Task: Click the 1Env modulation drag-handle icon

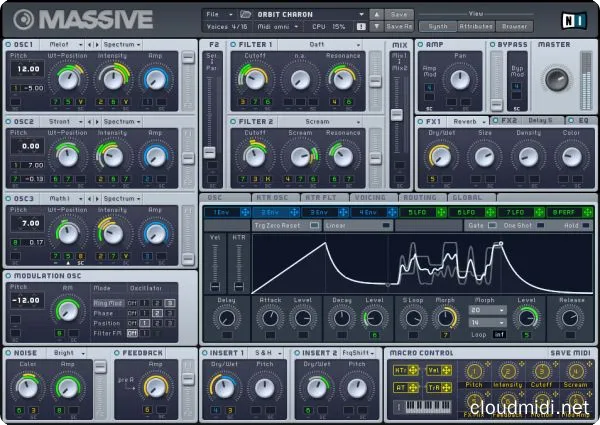Action: pos(245,212)
